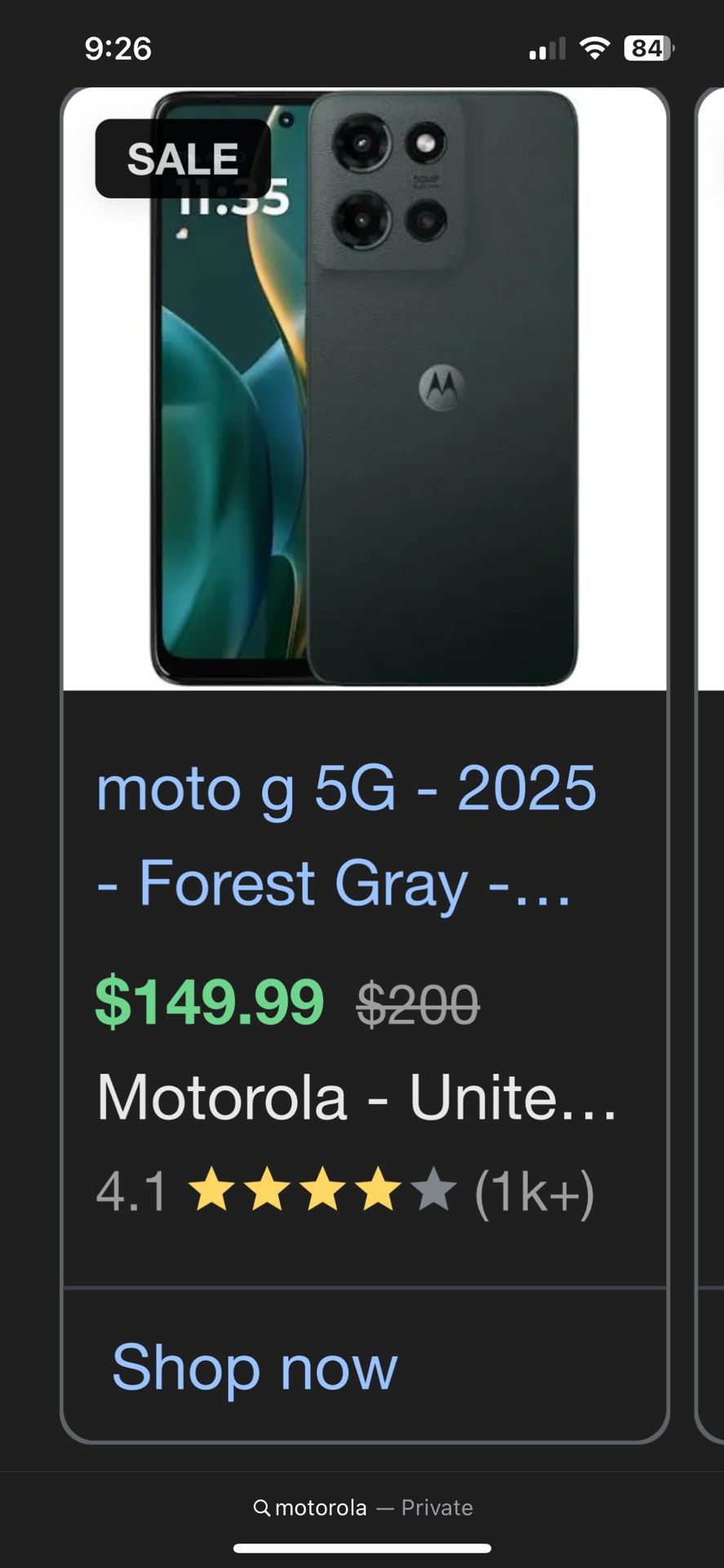Select the 9:26 time in status bar
The height and width of the screenshot is (1568, 724).
pyautogui.click(x=119, y=49)
